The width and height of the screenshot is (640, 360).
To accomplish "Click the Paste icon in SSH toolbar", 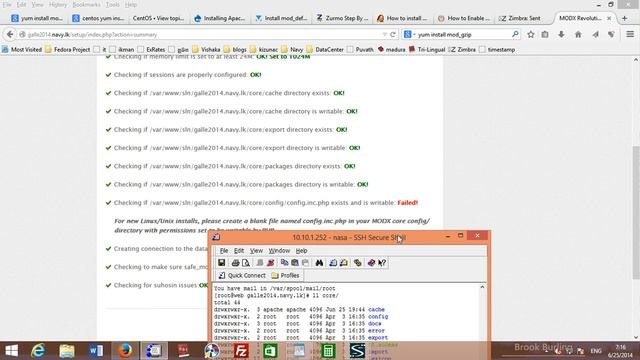I will tap(295, 263).
